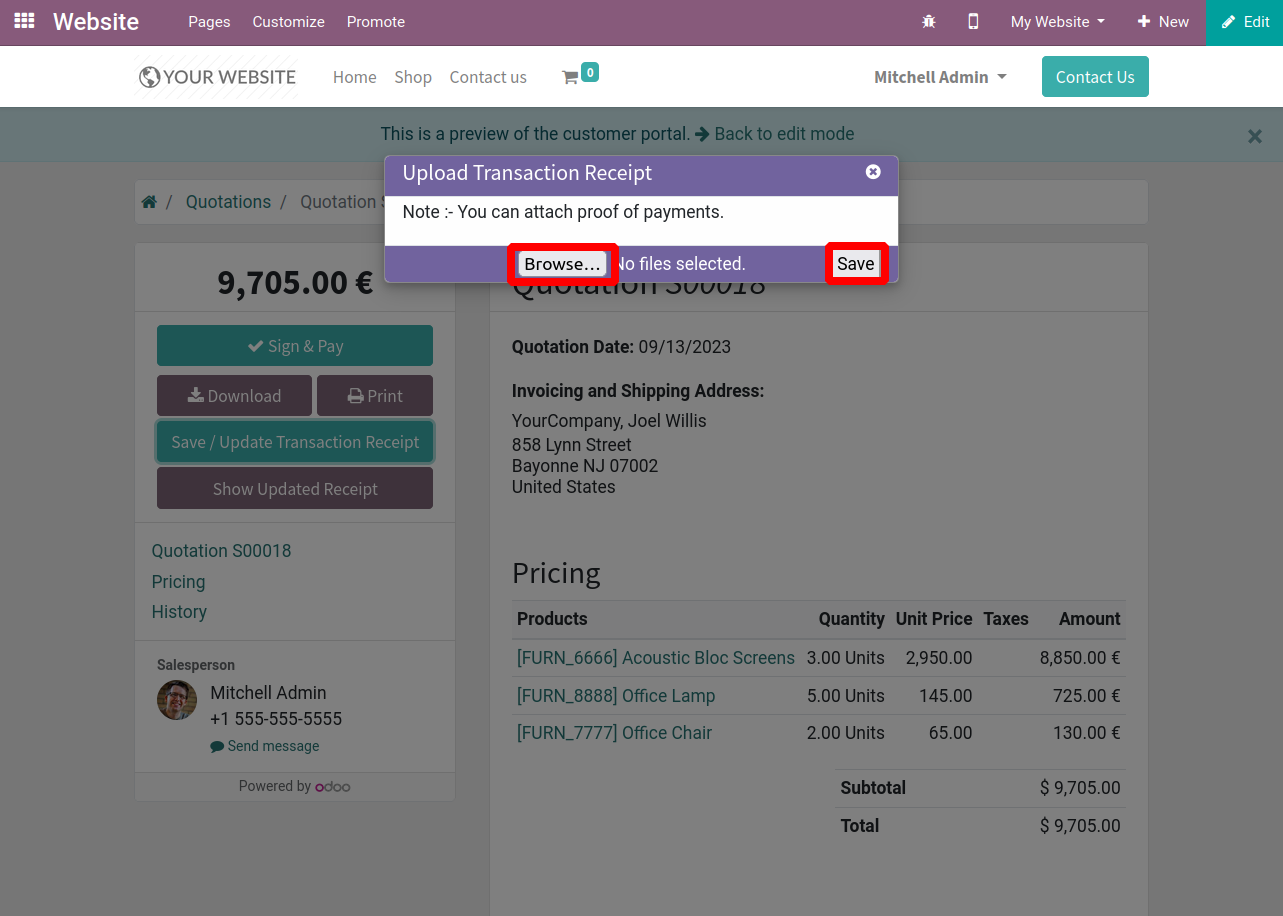The image size is (1283, 916).
Task: Toggle mobile preview phone icon
Action: pos(973,21)
